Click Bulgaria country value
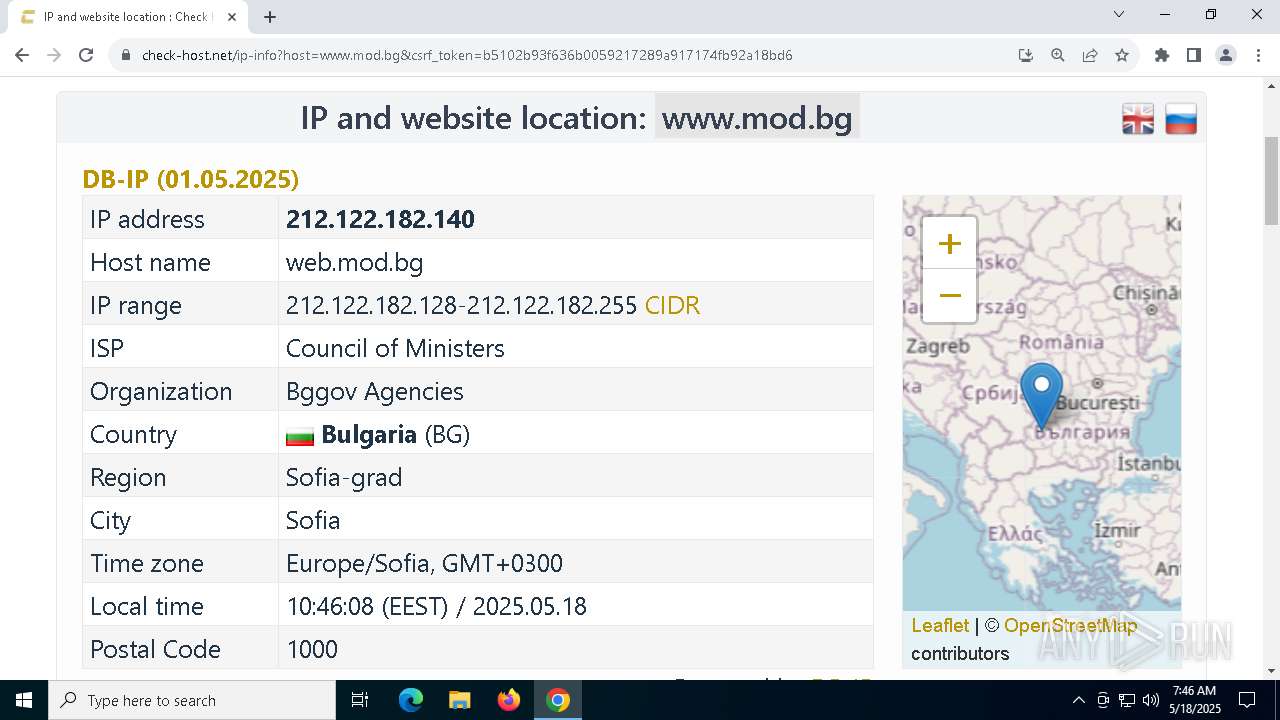The image size is (1280, 720). (x=369, y=434)
